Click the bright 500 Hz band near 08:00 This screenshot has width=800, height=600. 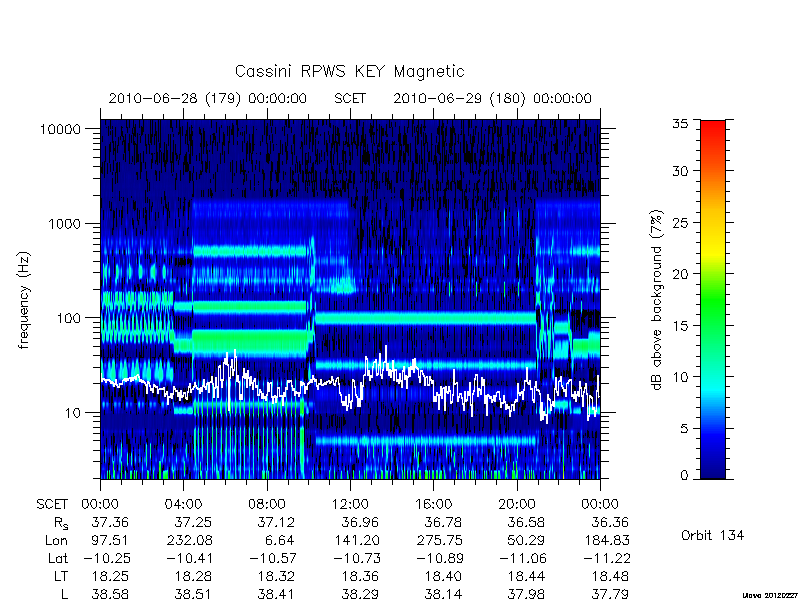tap(250, 251)
